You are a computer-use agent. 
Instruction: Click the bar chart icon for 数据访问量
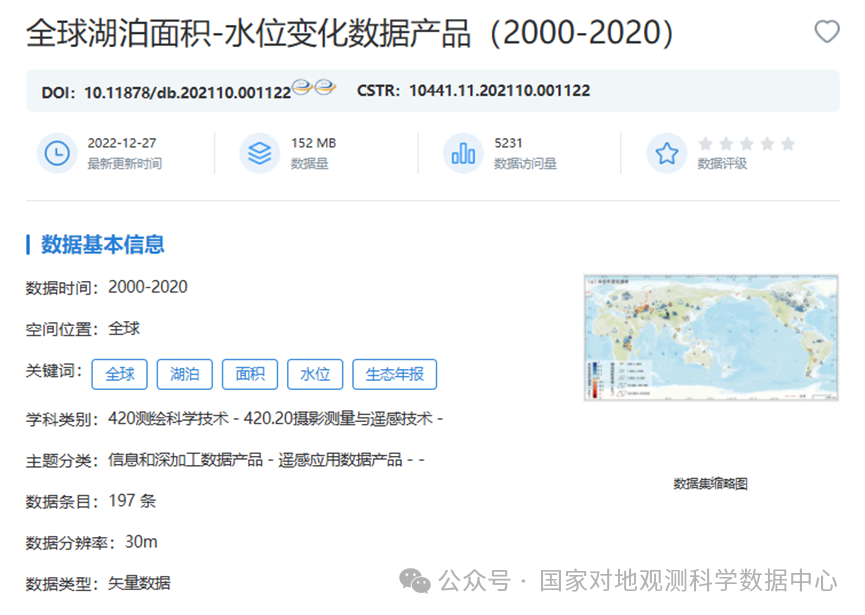[x=464, y=153]
